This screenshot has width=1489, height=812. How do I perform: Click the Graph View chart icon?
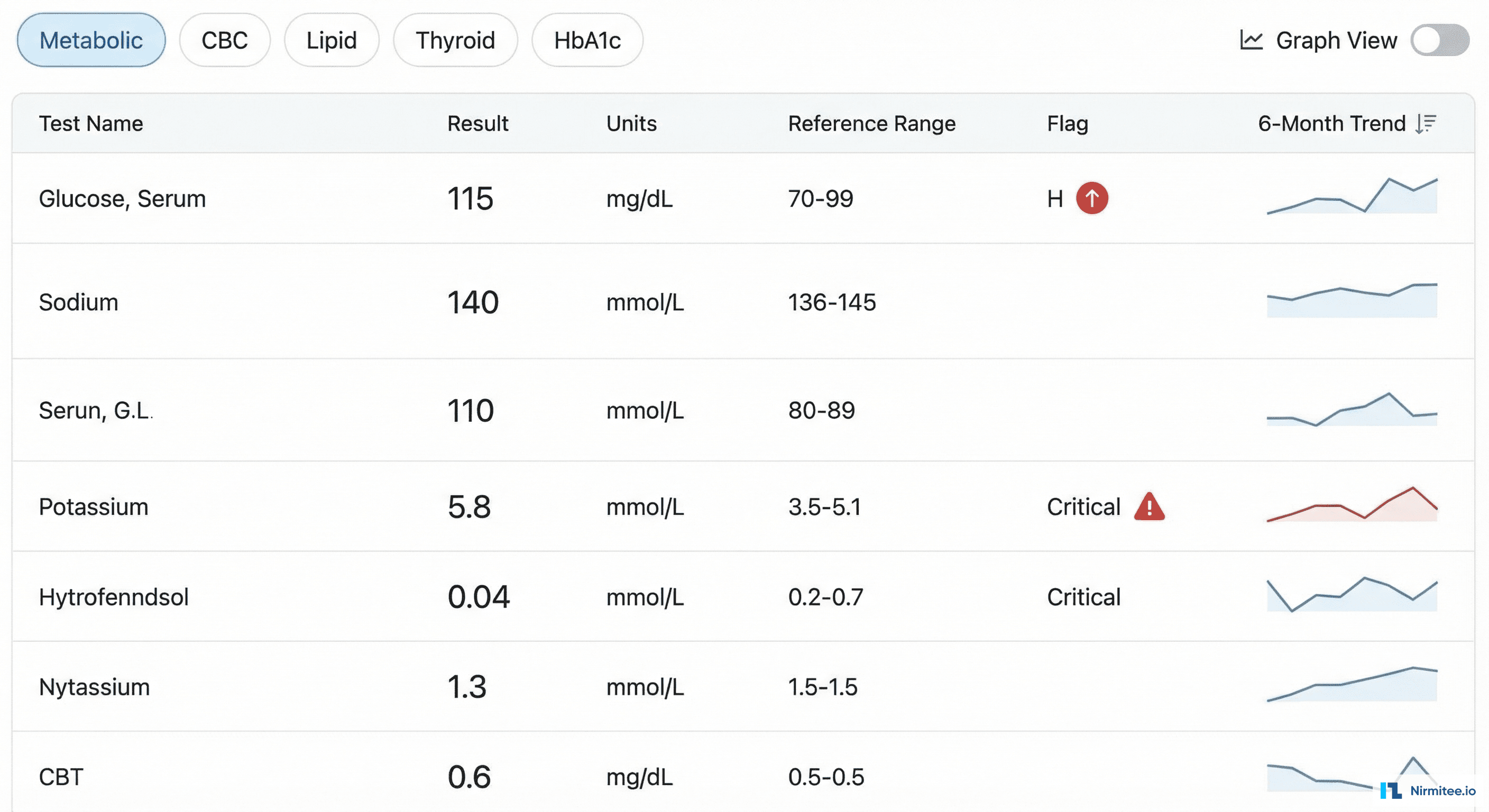coord(1253,40)
